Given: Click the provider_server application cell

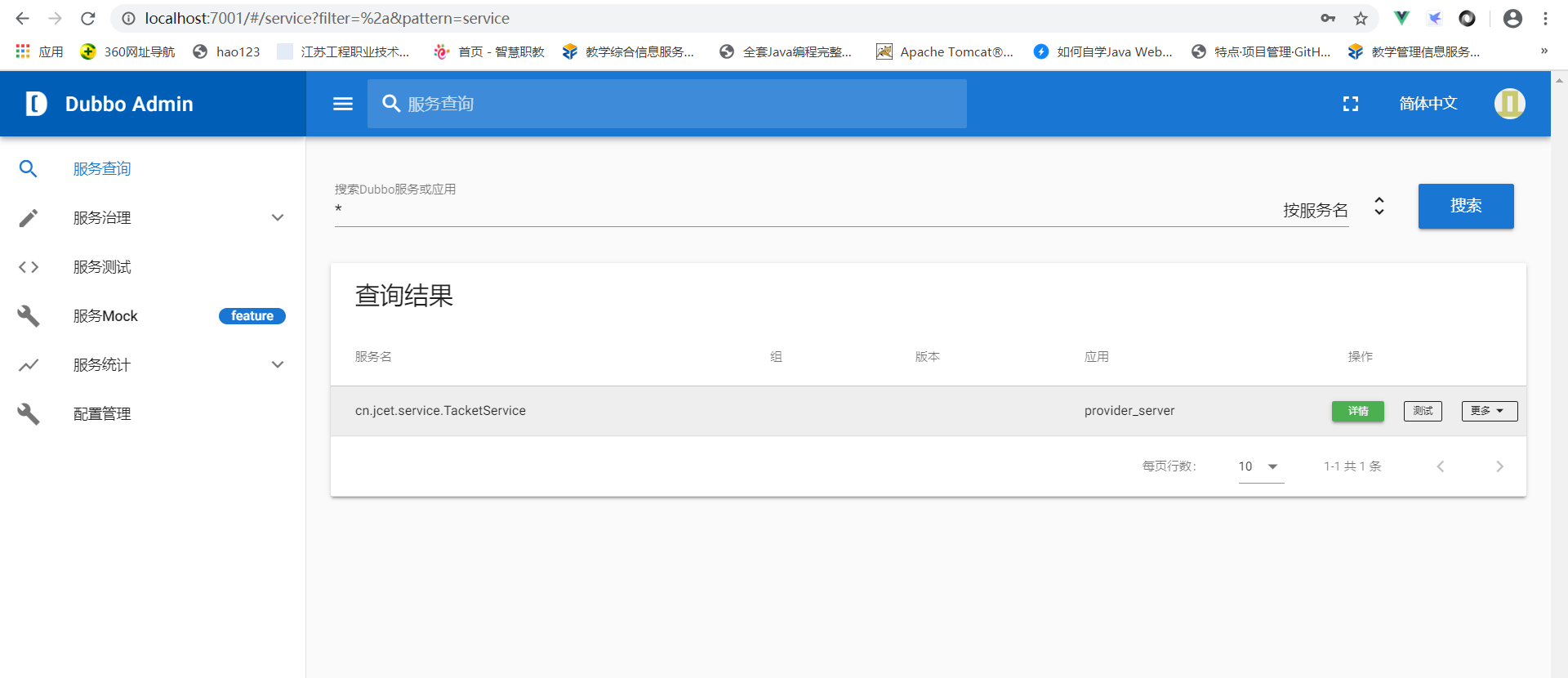Looking at the screenshot, I should tap(1129, 411).
